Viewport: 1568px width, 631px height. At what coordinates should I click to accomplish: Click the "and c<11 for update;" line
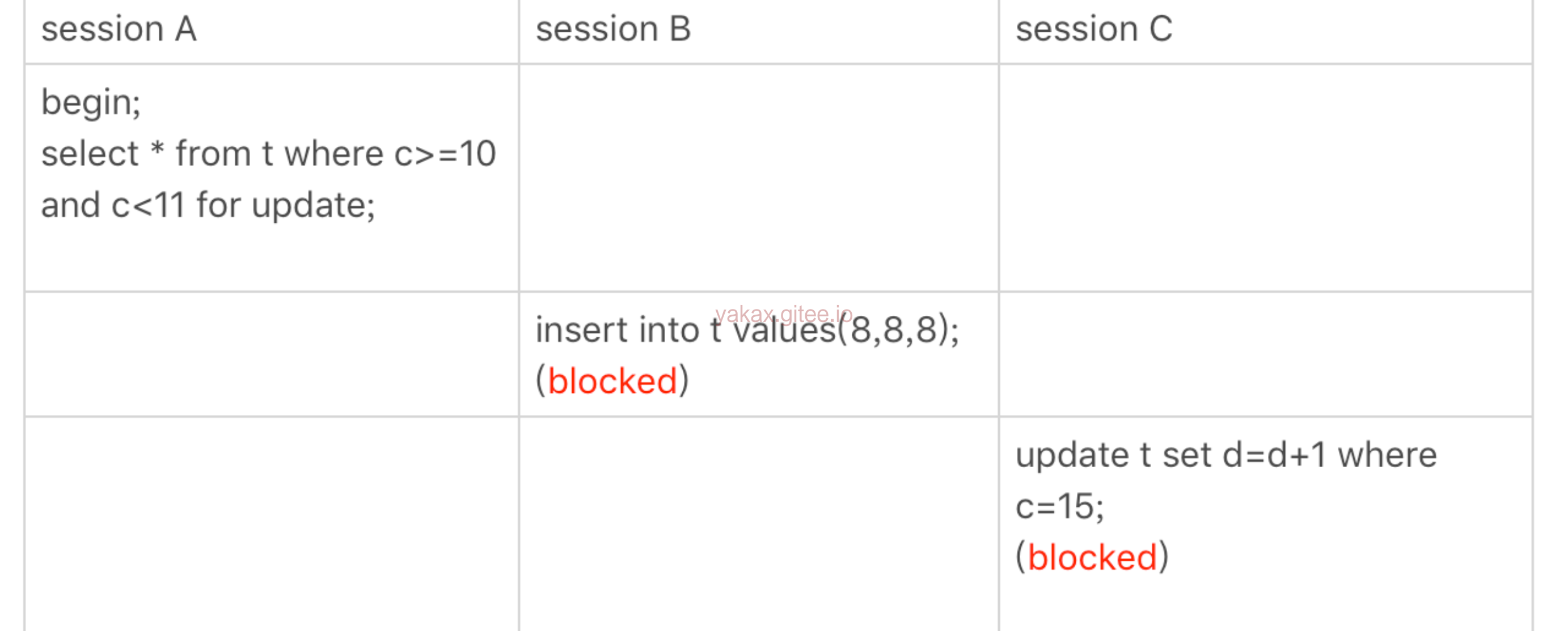208,205
